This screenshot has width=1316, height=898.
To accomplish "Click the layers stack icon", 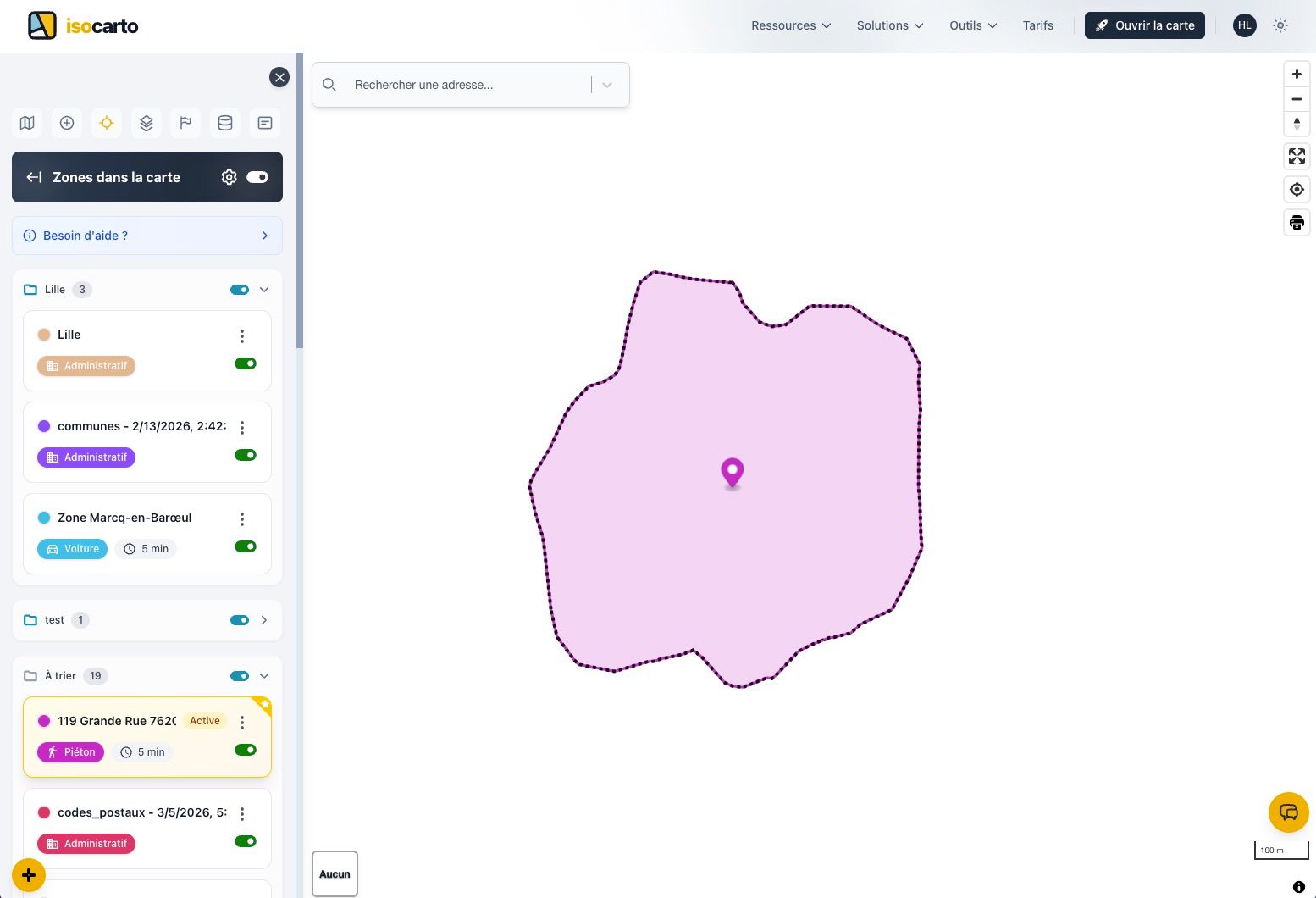I will point(147,123).
